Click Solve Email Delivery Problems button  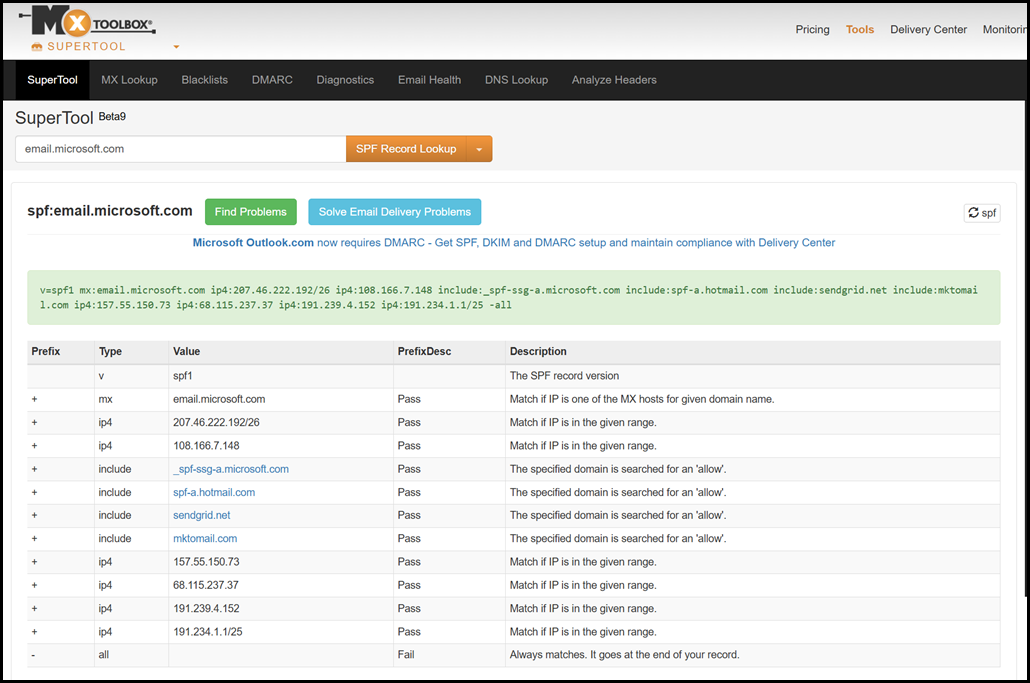pos(394,212)
